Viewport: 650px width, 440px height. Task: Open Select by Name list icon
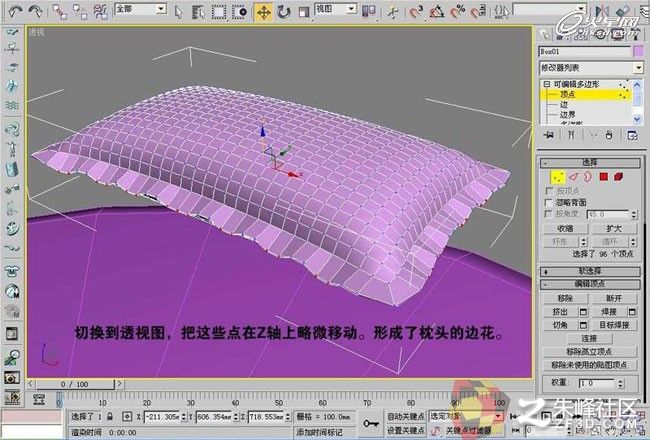[199, 12]
